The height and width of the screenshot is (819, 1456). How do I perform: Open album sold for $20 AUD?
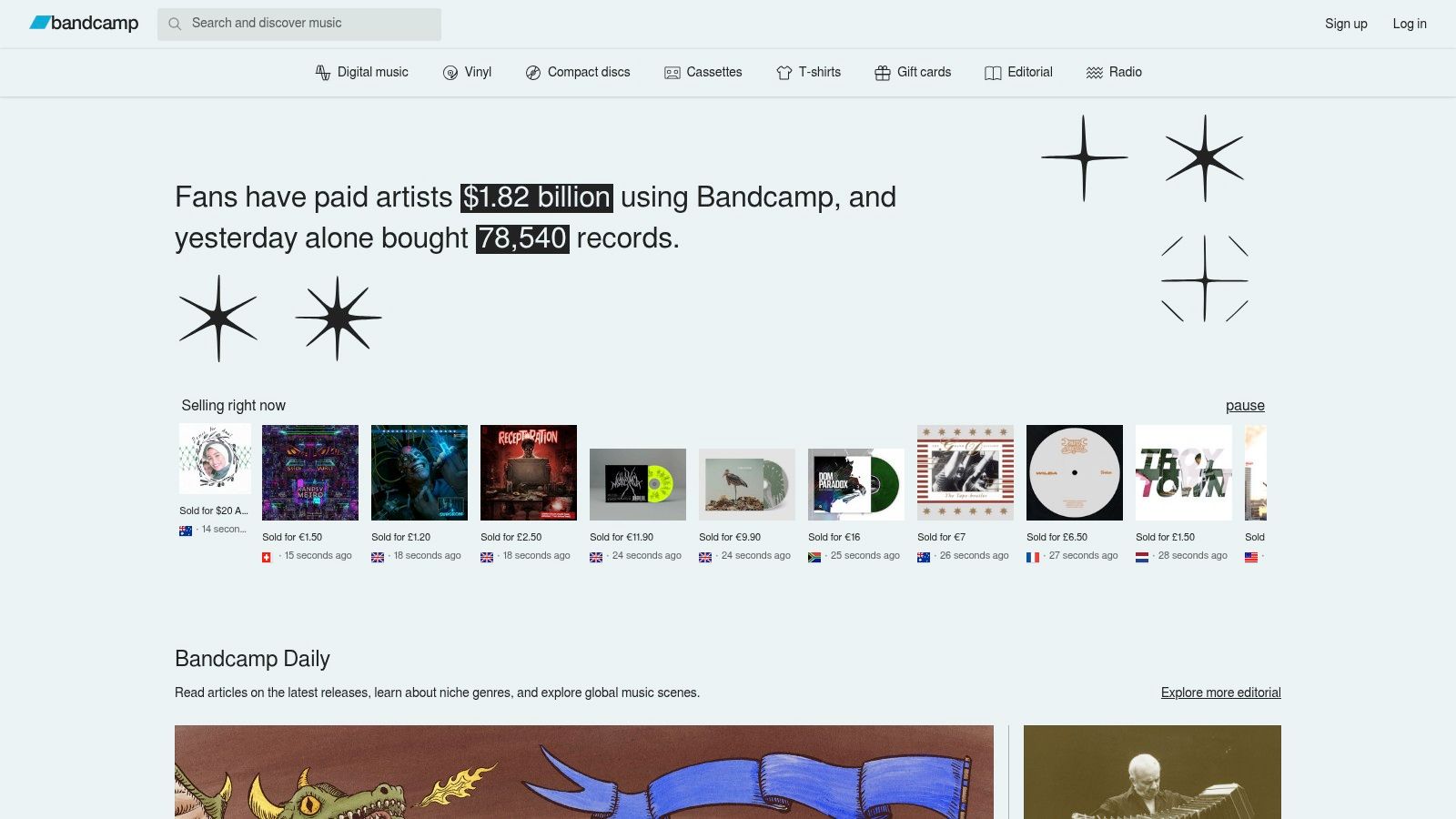click(x=215, y=459)
